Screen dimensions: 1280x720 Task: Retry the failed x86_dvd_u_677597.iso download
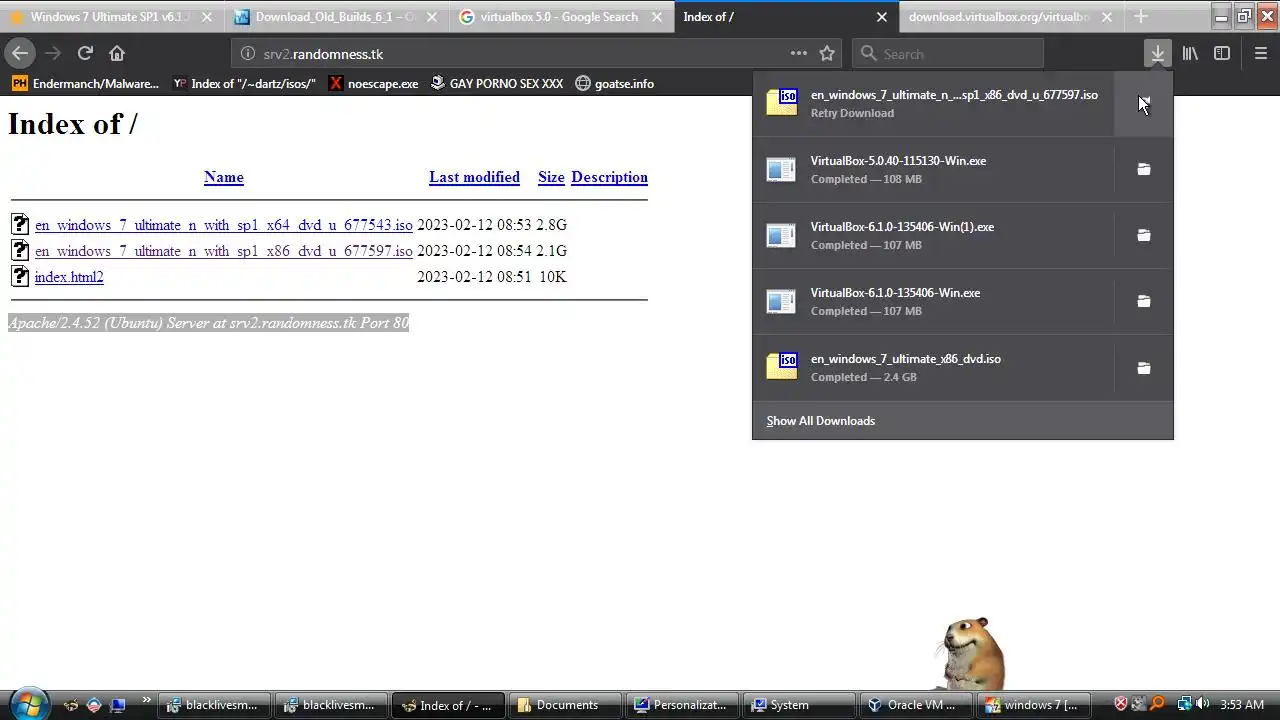pos(933,103)
